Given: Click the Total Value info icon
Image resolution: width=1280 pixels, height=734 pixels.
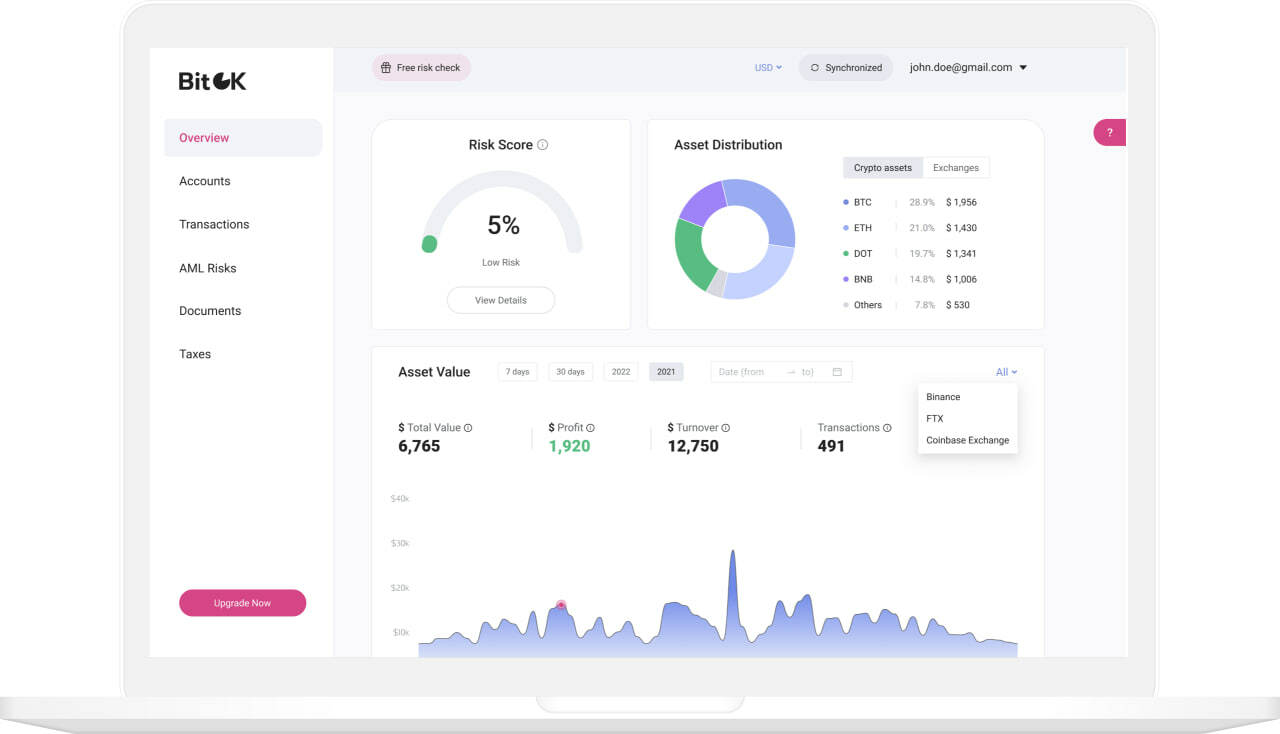Looking at the screenshot, I should coord(468,428).
